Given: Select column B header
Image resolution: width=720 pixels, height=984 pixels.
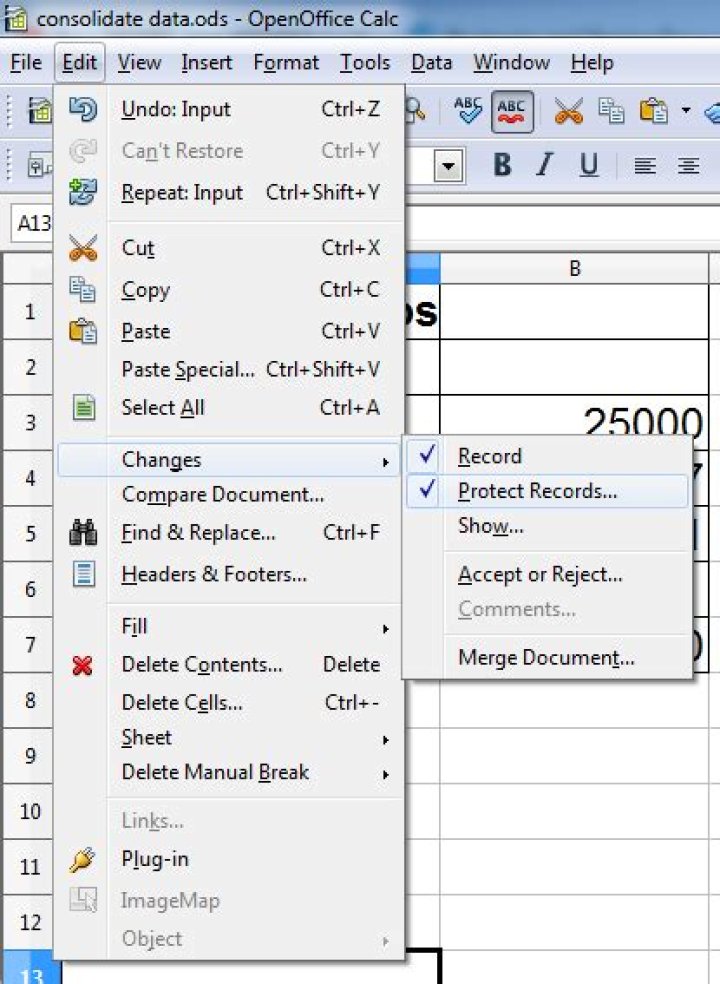Looking at the screenshot, I should point(574,268).
